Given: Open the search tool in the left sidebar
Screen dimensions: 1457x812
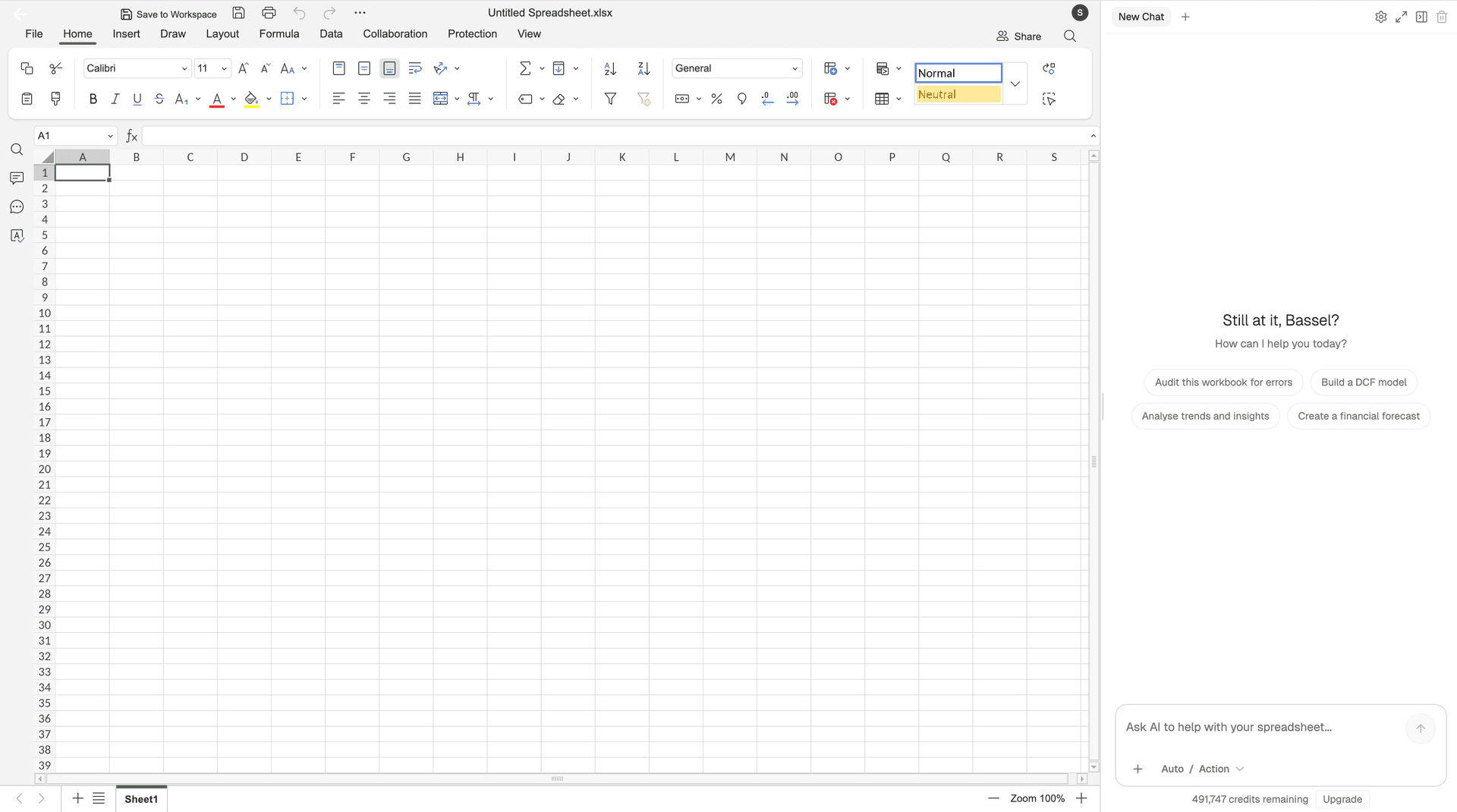Looking at the screenshot, I should (x=17, y=149).
